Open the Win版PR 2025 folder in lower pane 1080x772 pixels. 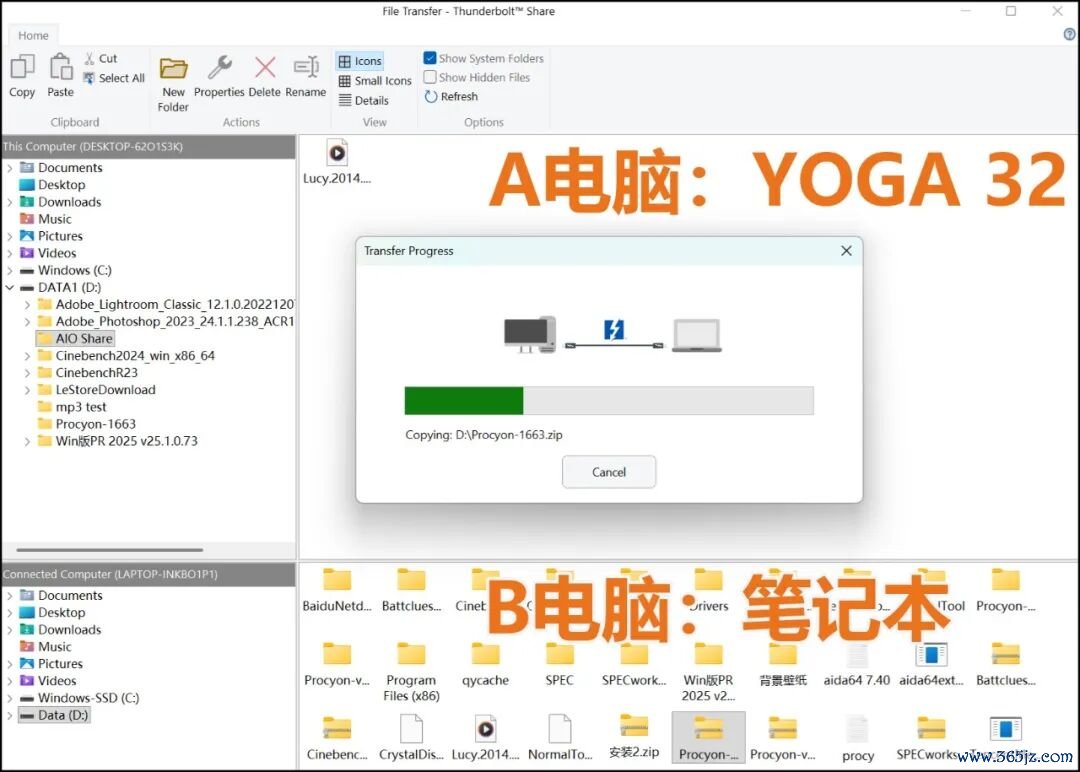(x=708, y=672)
